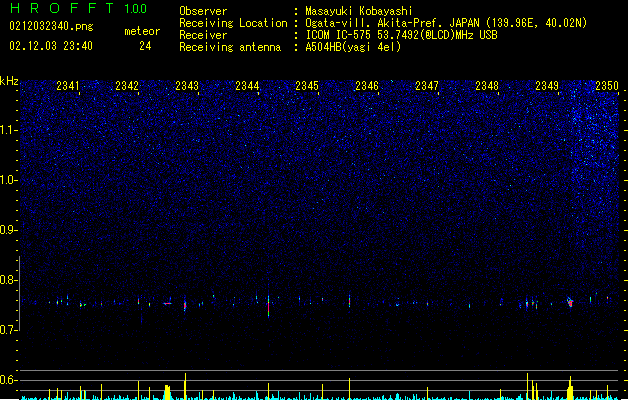
Task: Click the meteor count value 24
Action: point(145,46)
